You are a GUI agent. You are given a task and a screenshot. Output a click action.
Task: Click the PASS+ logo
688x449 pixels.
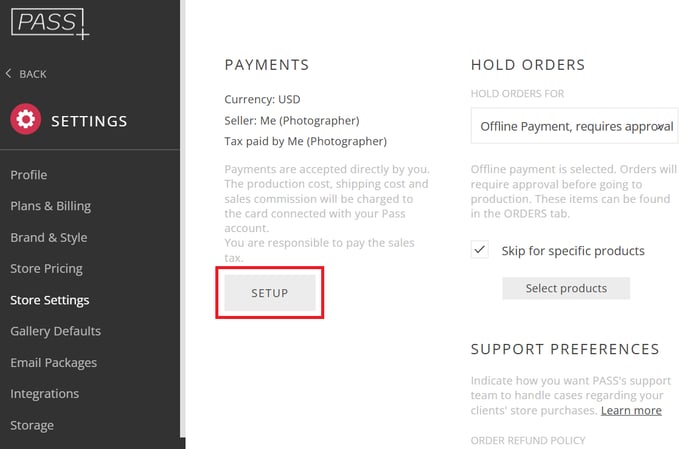50,24
